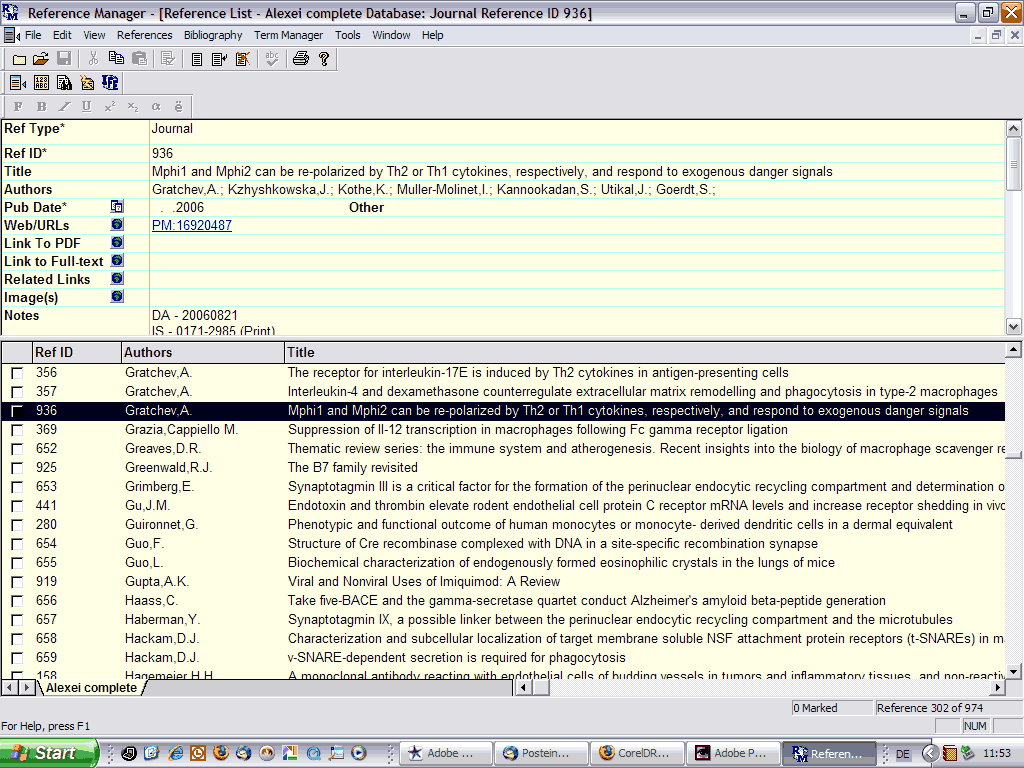Viewport: 1024px width, 768px height.
Task: Click the Delete Reference crossed-out icon
Action: click(x=242, y=59)
